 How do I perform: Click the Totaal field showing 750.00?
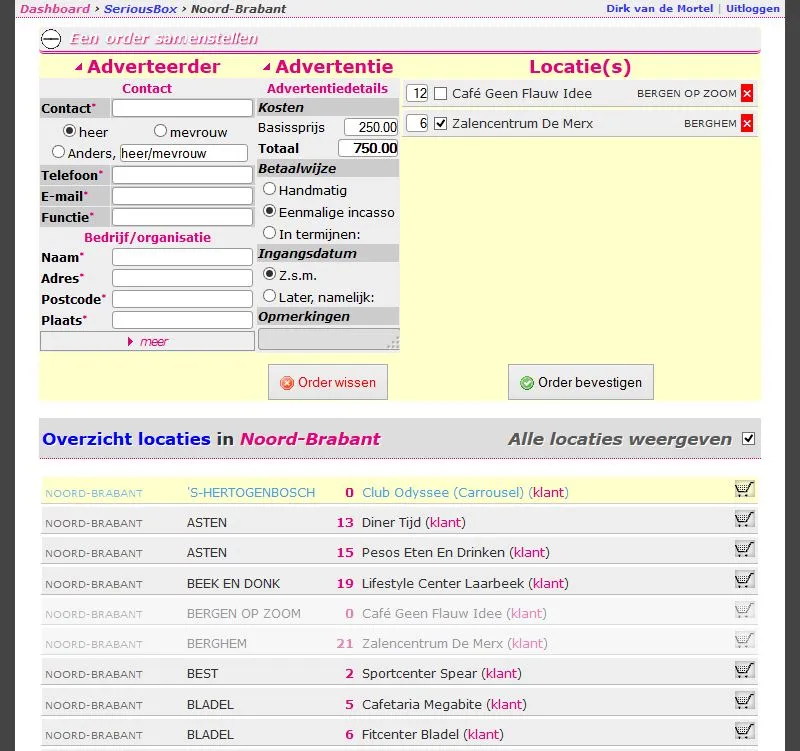[368, 148]
